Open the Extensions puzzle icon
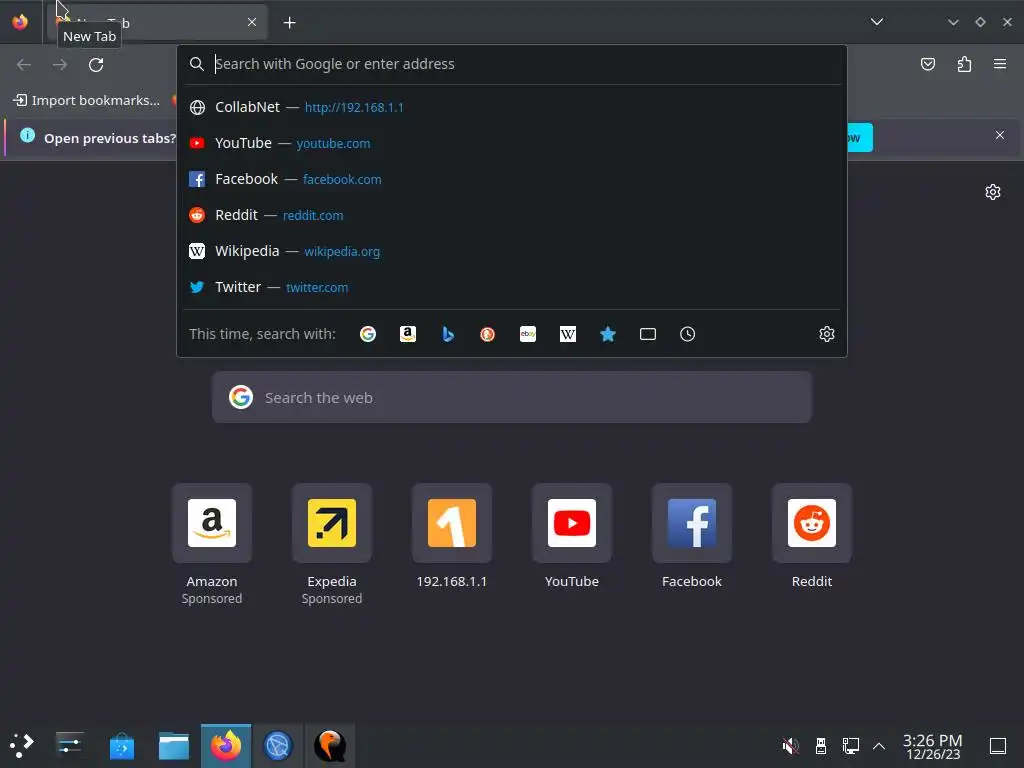The width and height of the screenshot is (1024, 768). 964,64
